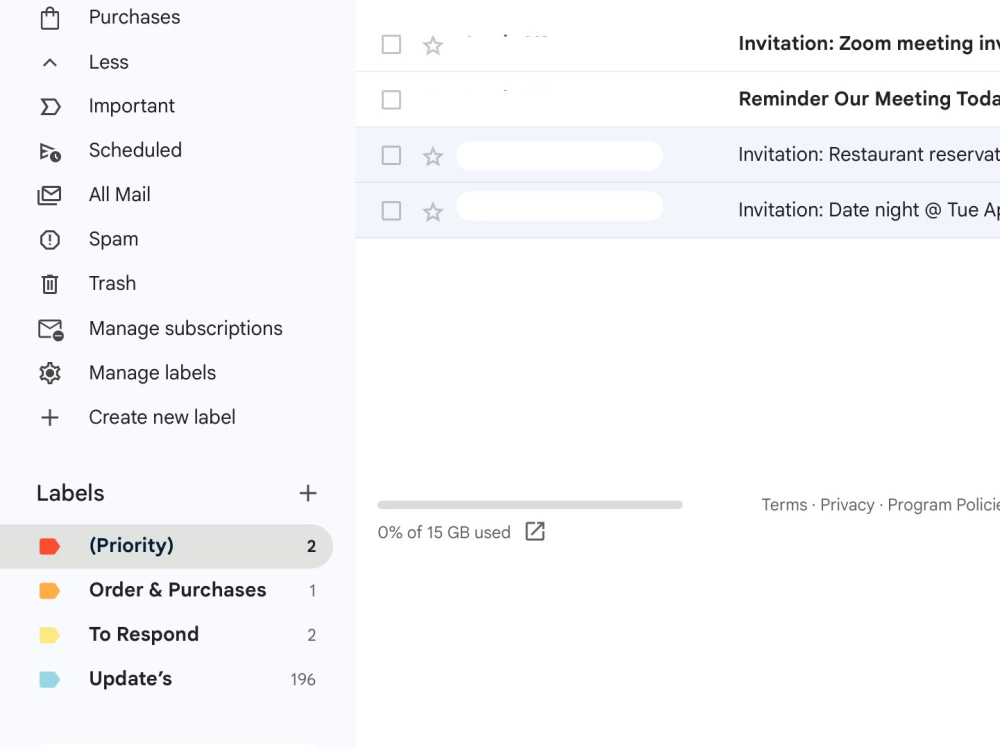Collapse the sidebar with the Less chevron
Image resolution: width=1000 pixels, height=749 pixels.
50,63
